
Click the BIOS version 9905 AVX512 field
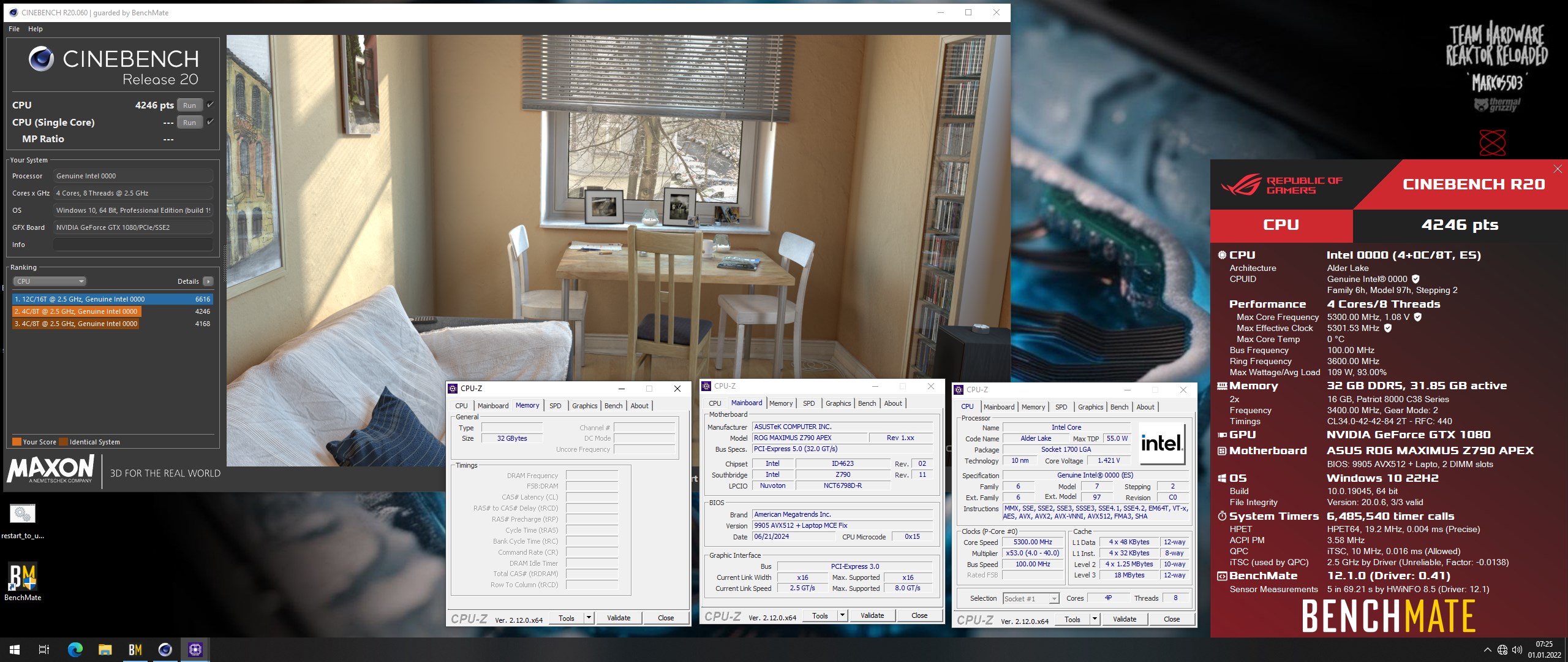842,525
